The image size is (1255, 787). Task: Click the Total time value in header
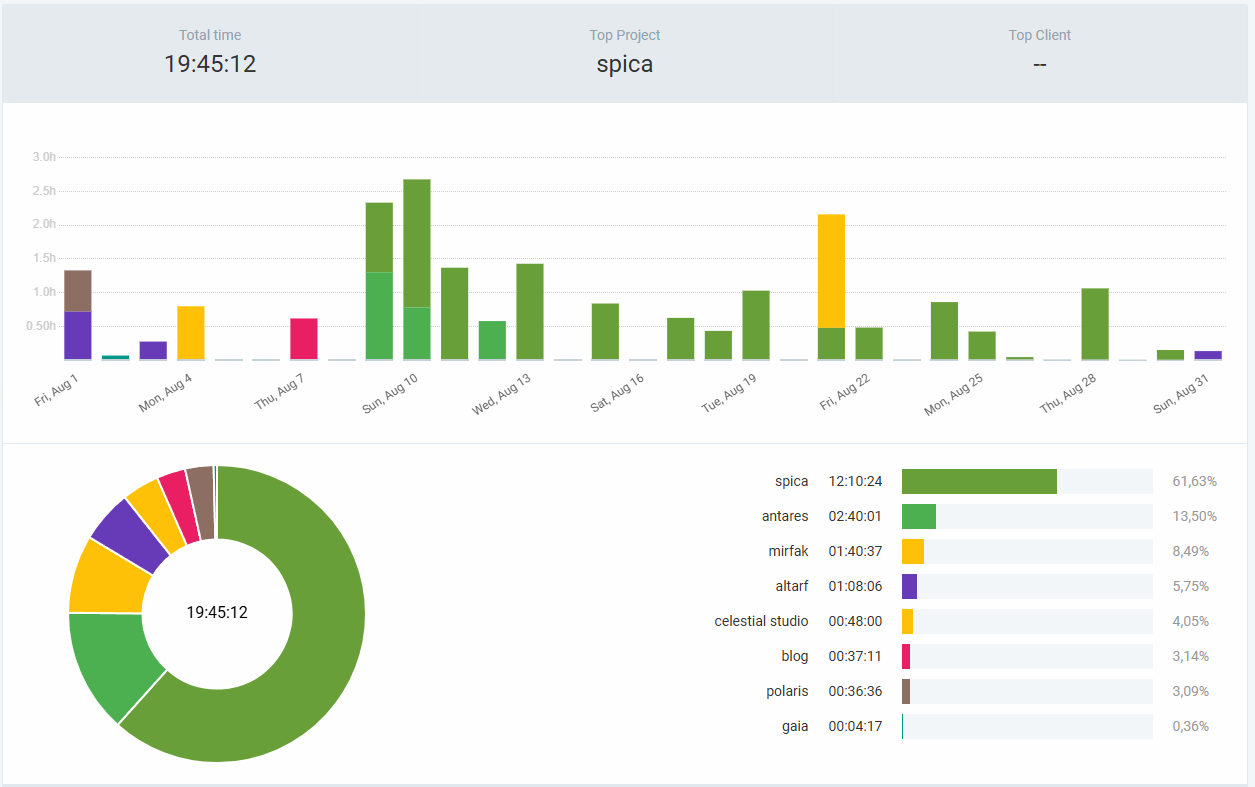point(210,64)
